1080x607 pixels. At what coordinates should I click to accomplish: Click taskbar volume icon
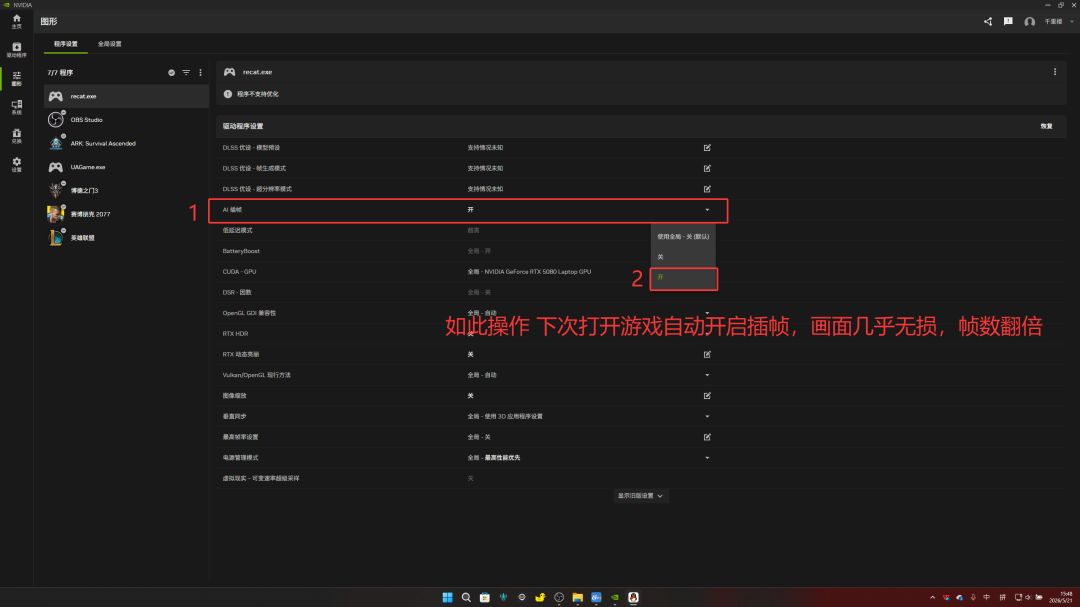pos(1028,597)
